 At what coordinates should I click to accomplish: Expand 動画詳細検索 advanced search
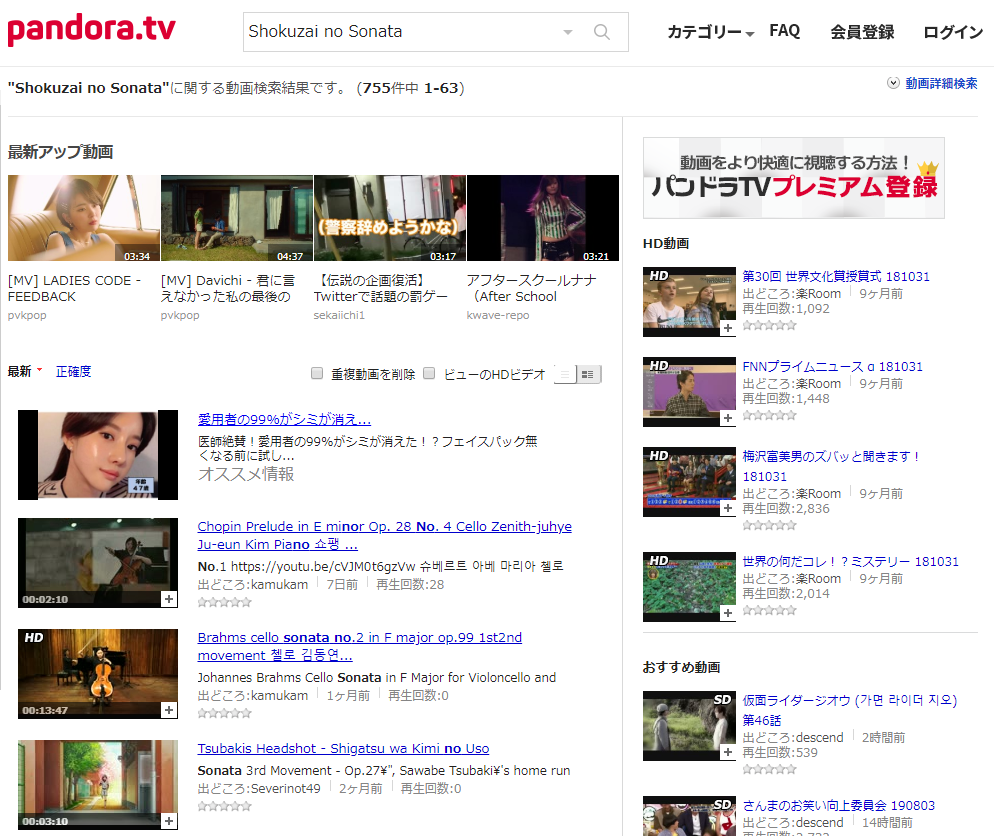932,83
